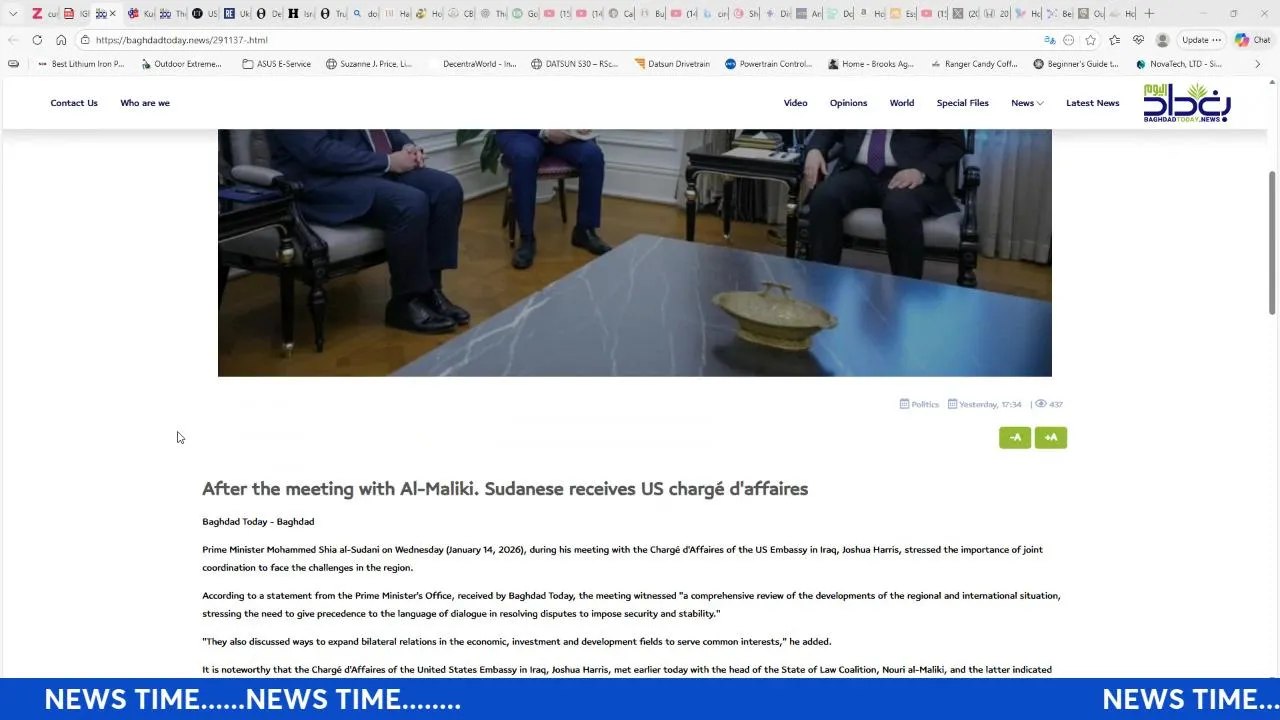This screenshot has height=720, width=1280.
Task: Open Latest News page
Action: point(1093,103)
